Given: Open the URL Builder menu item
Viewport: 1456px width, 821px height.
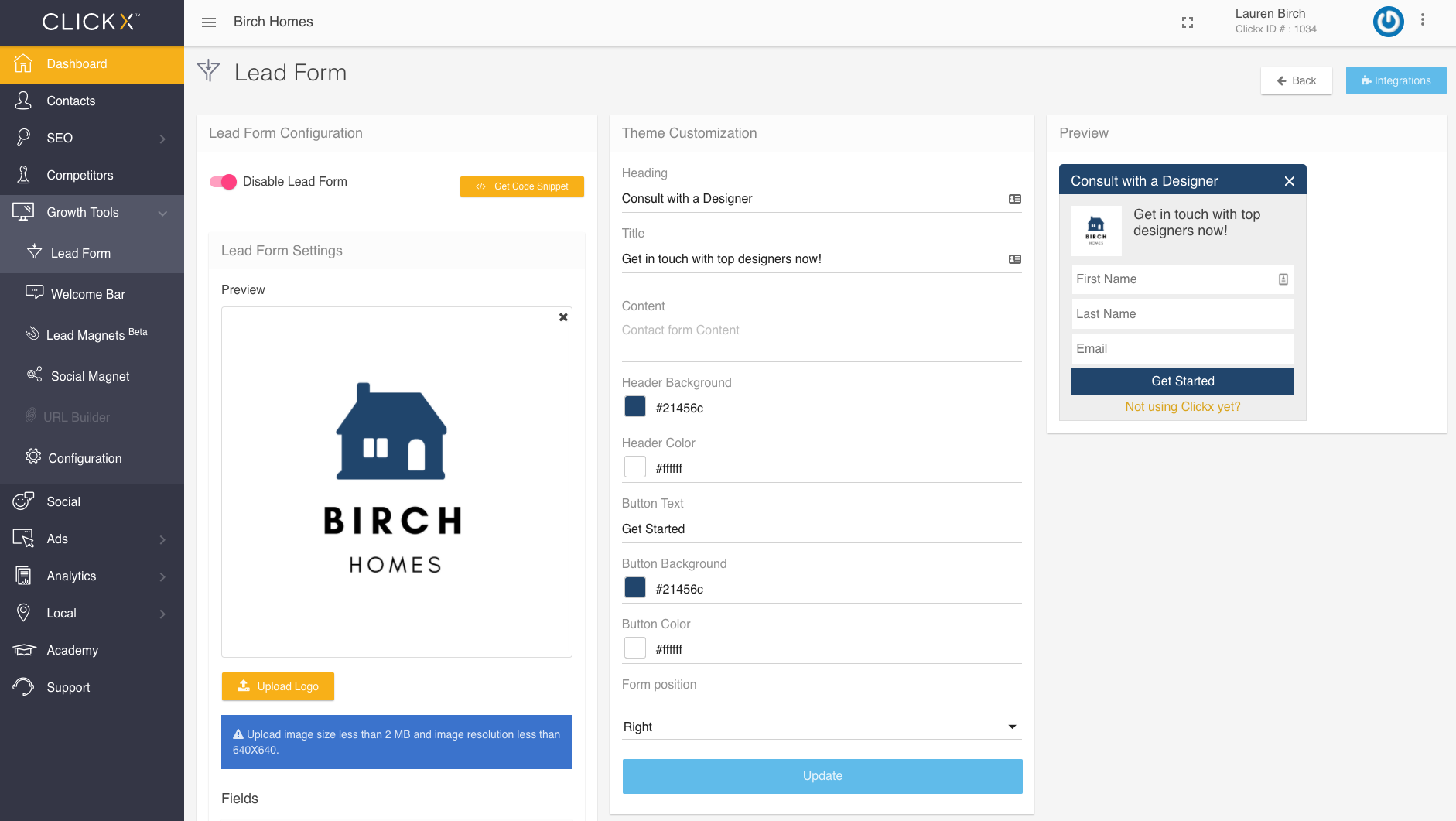Looking at the screenshot, I should coord(92,417).
